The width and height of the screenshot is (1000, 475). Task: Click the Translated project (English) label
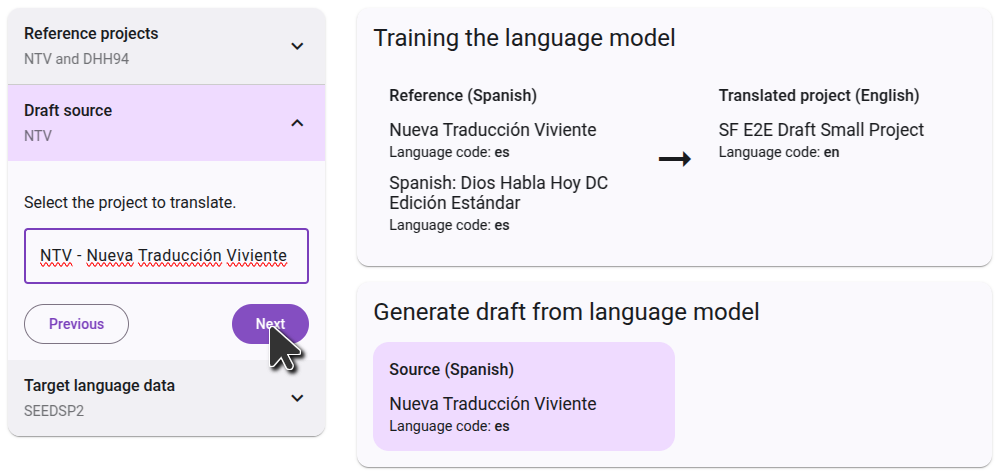click(818, 96)
